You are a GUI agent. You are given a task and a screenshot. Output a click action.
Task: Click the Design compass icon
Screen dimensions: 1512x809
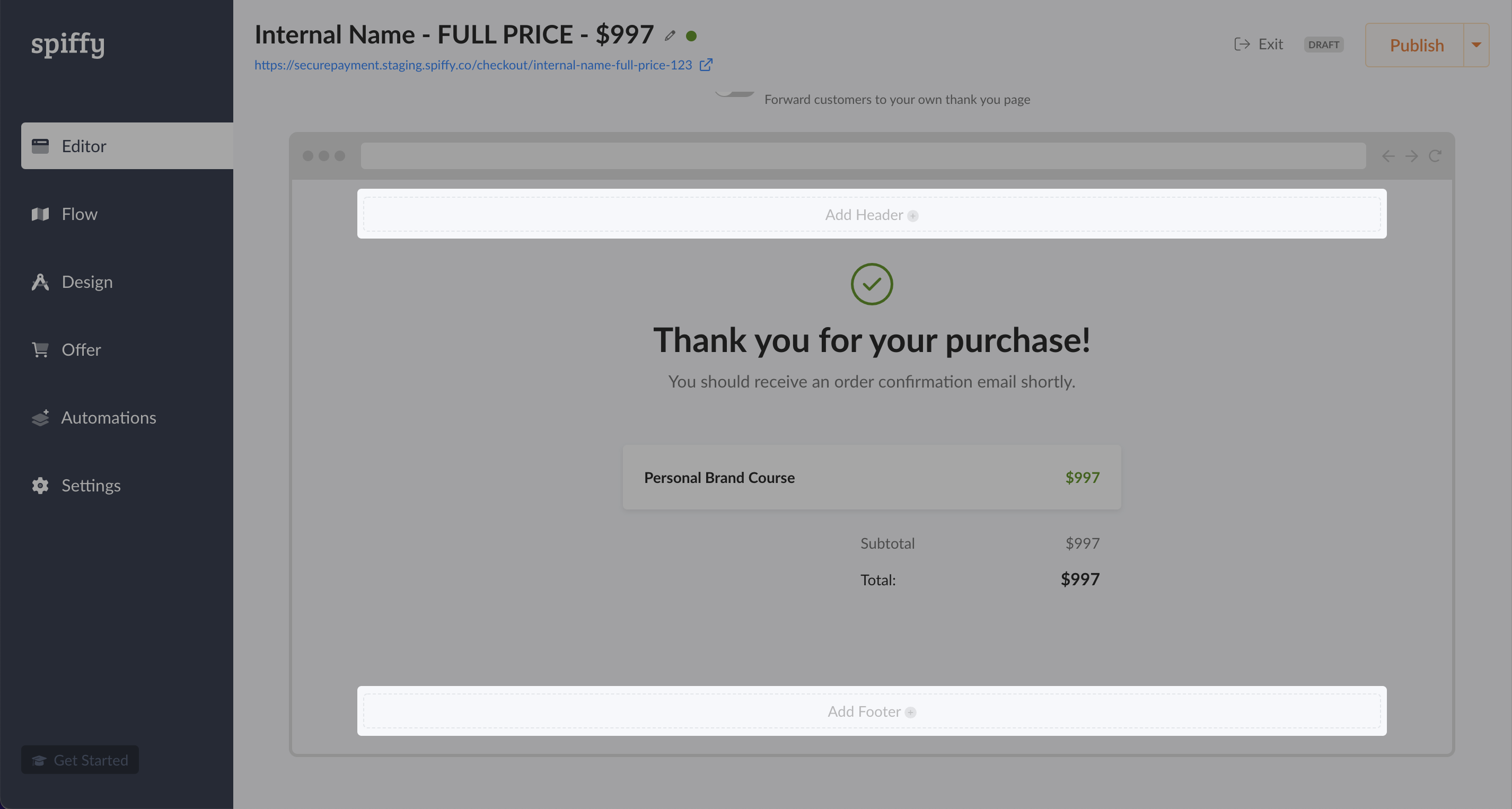(40, 282)
